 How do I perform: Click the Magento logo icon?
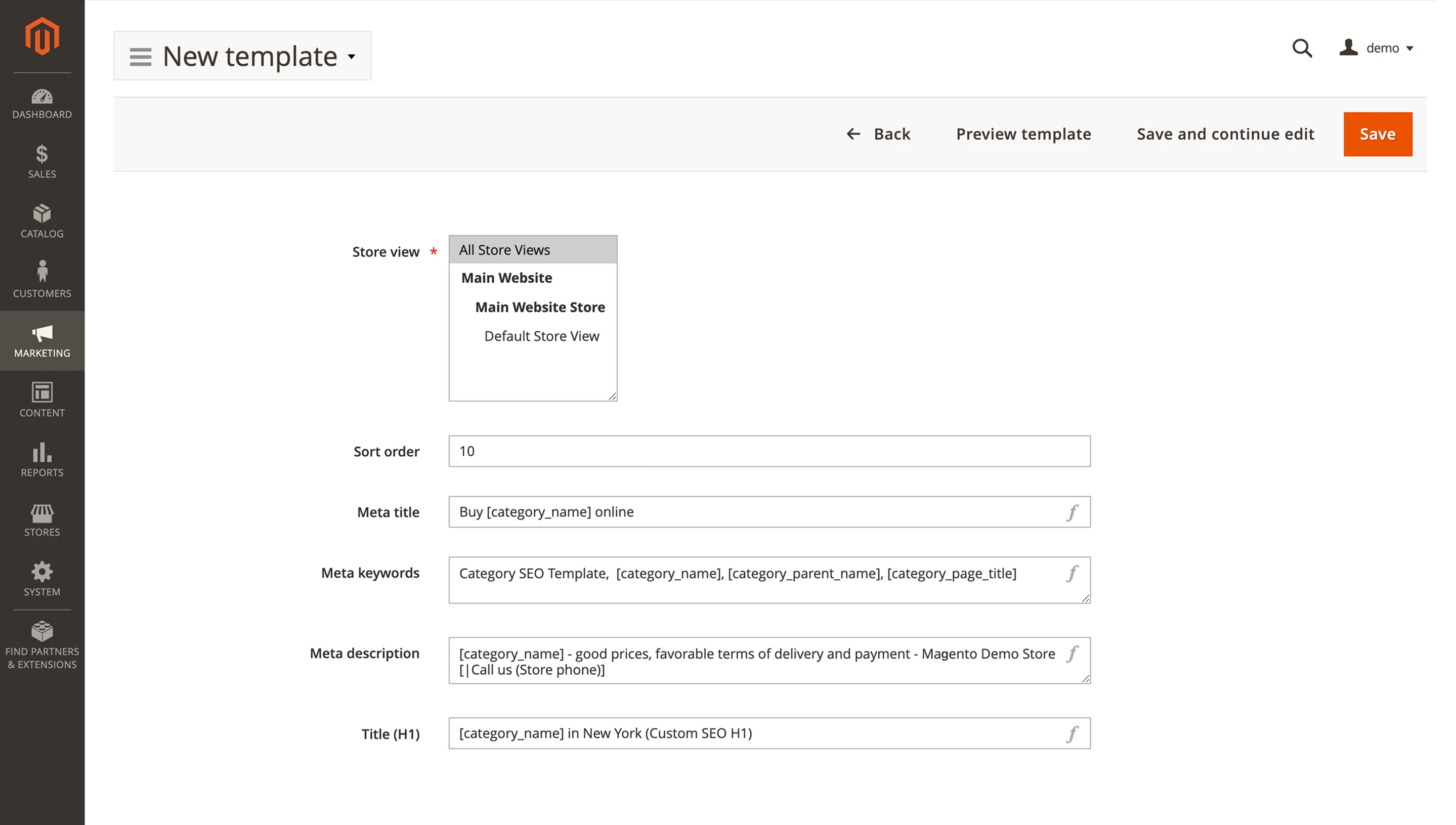(x=42, y=36)
